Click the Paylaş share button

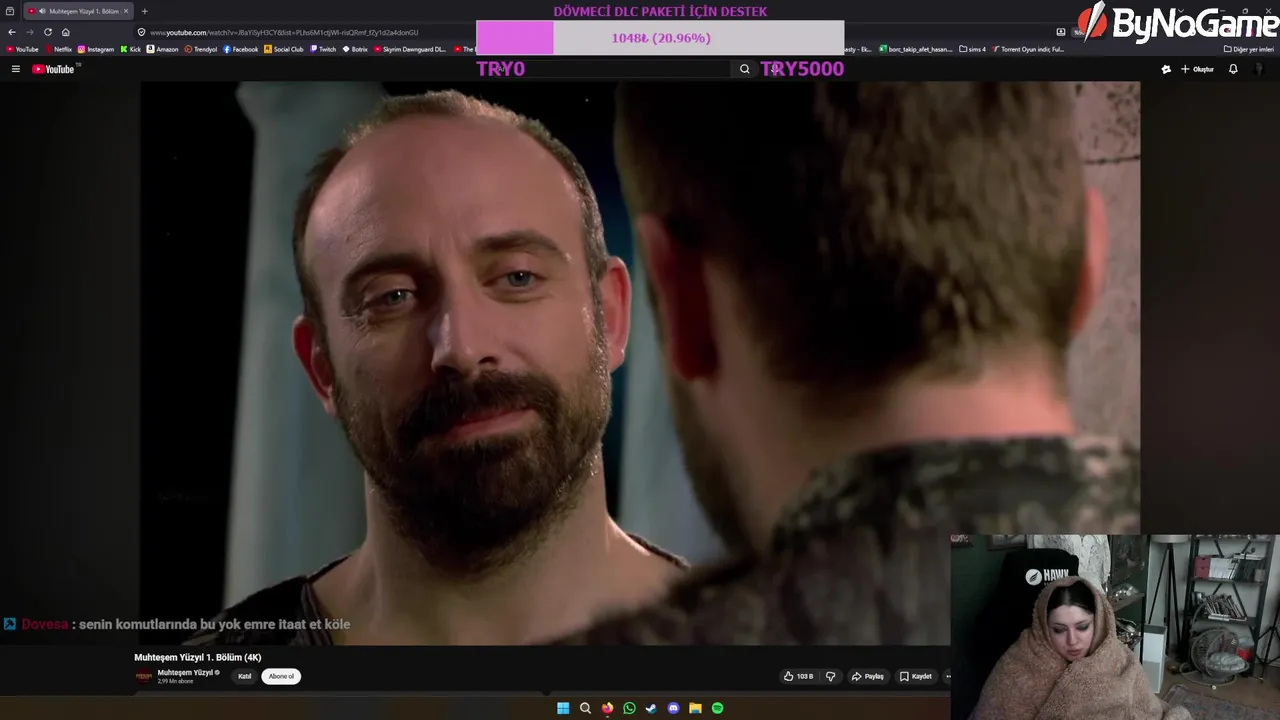(868, 676)
